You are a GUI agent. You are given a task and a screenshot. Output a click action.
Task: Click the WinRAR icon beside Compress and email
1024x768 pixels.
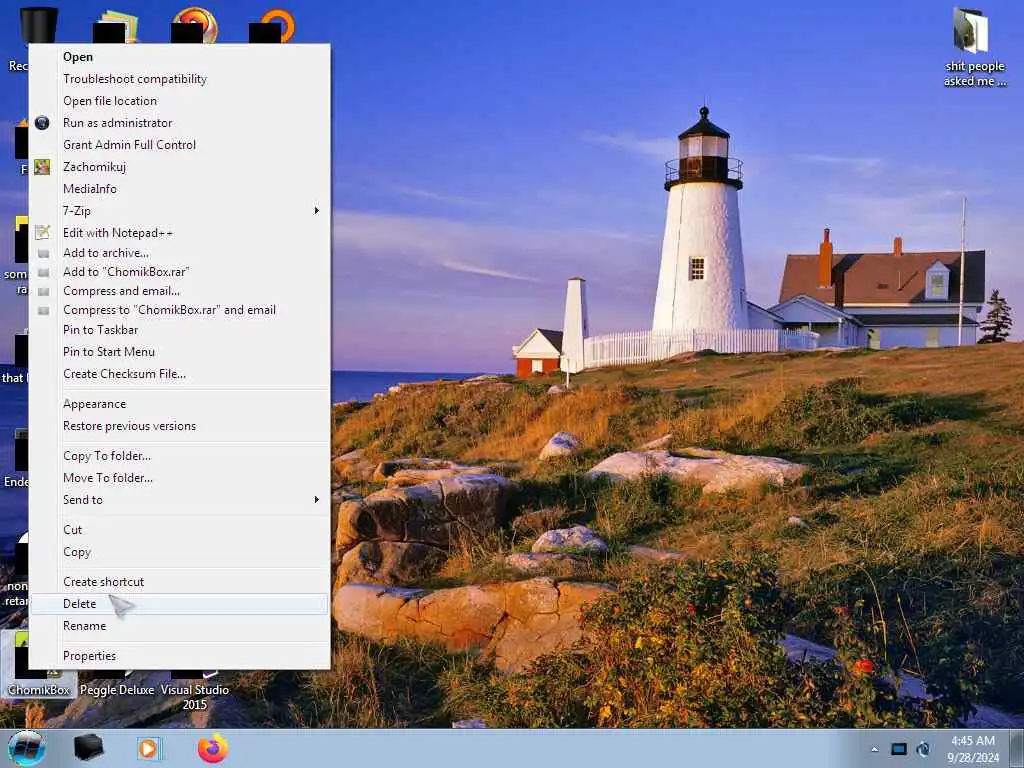click(43, 291)
